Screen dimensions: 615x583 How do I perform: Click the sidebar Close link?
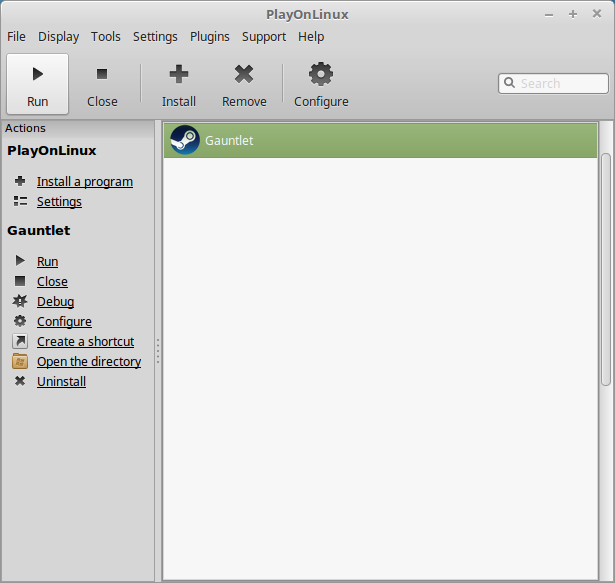coord(52,281)
